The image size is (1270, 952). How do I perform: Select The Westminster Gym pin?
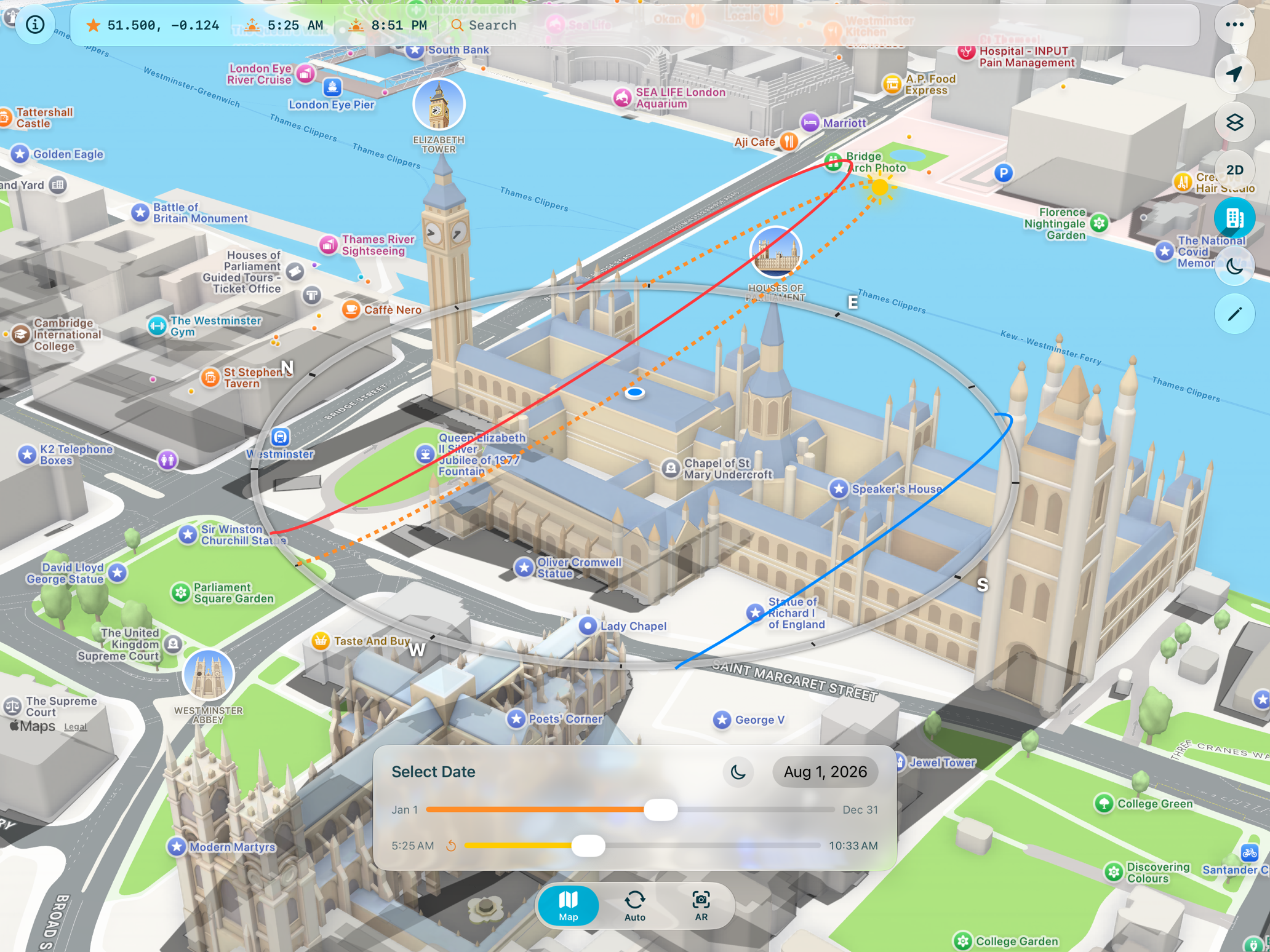[157, 326]
